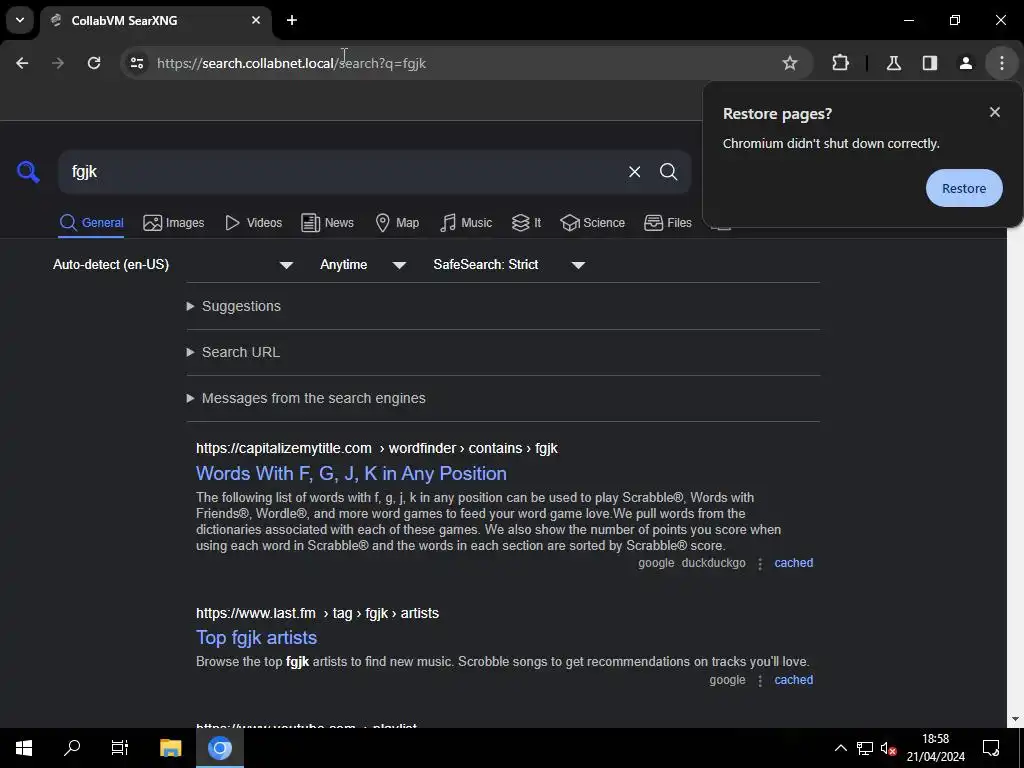Switch to the General search tab

coord(91,223)
